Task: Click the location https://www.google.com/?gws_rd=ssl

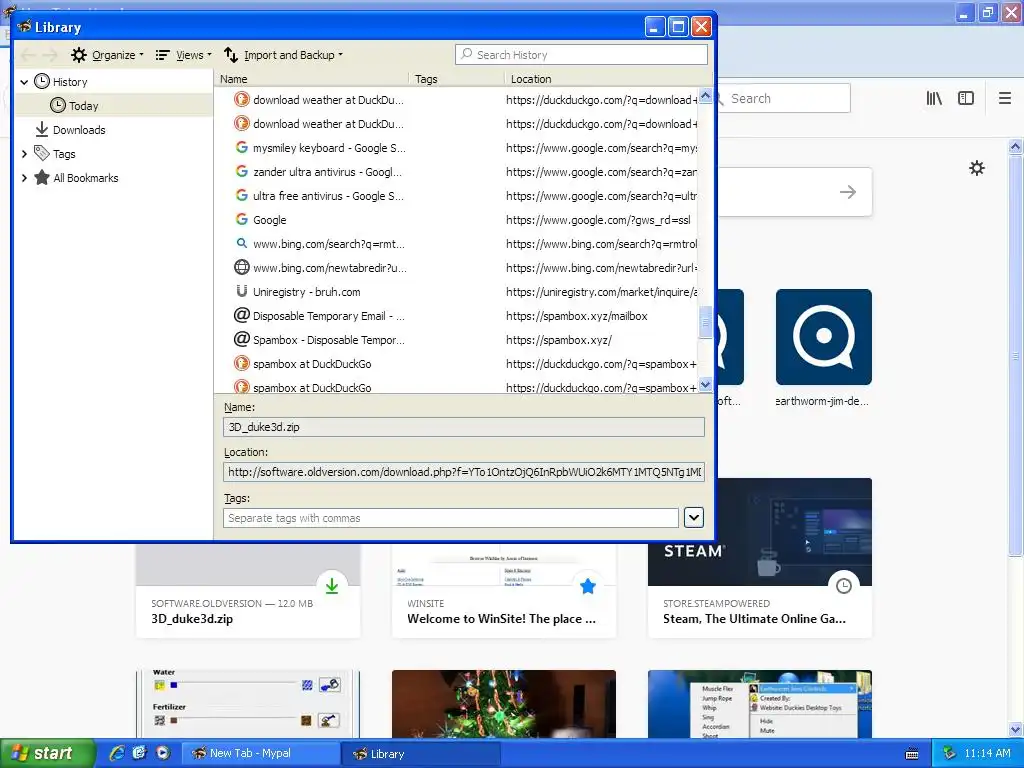Action: pyautogui.click(x=598, y=220)
